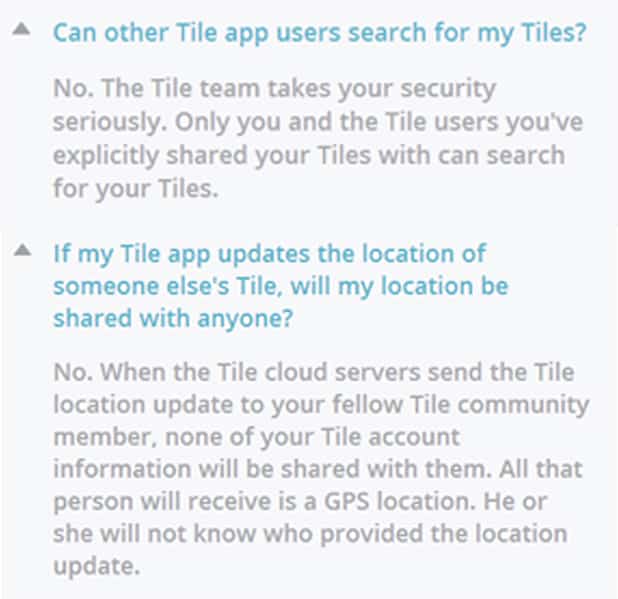Click the line starting "No. When the Tile cloud"
The width and height of the screenshot is (618, 599).
coord(313,372)
